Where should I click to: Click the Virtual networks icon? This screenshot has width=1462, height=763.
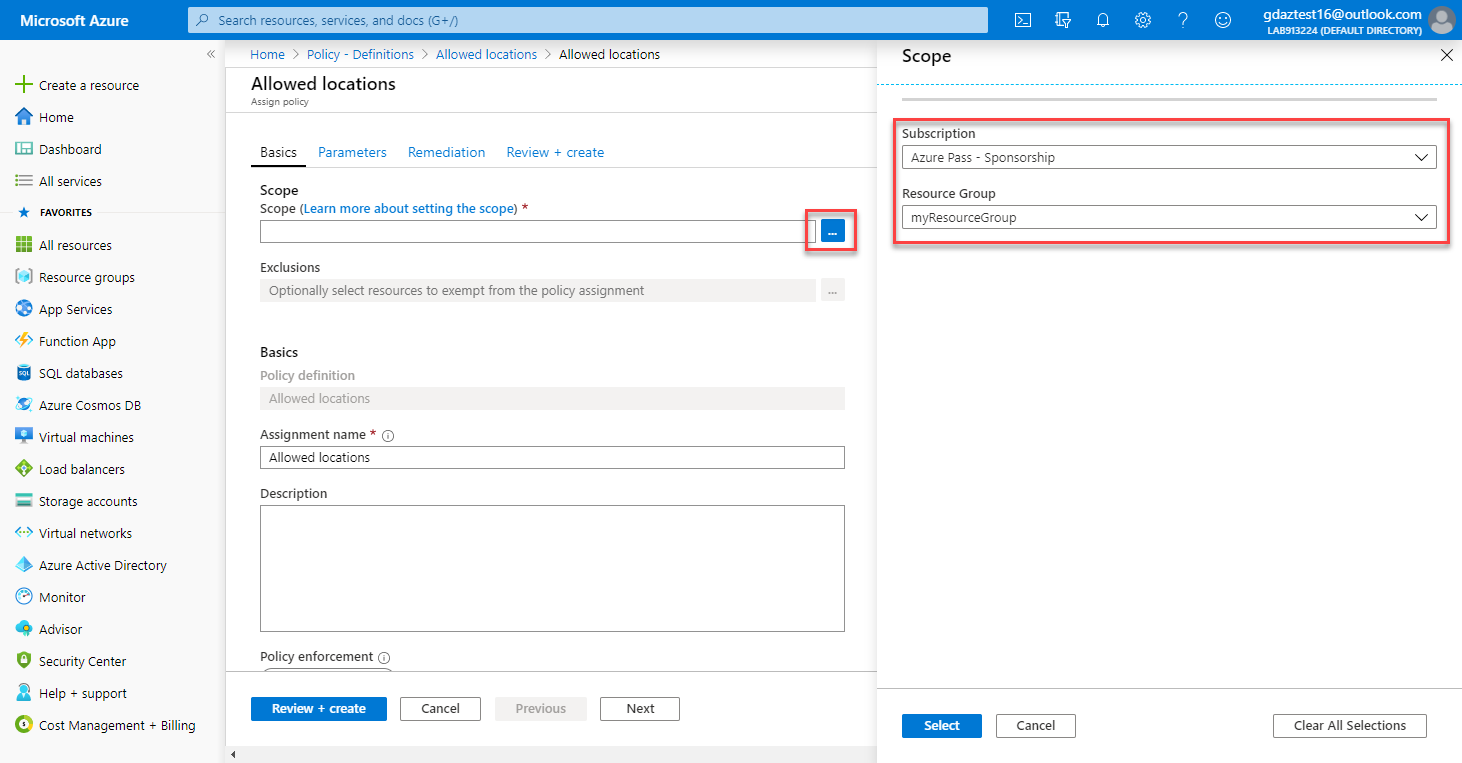[x=24, y=533]
